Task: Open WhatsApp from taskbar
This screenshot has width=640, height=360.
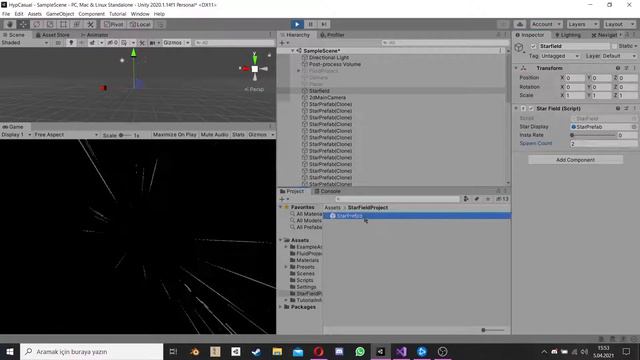Action: click(360, 351)
